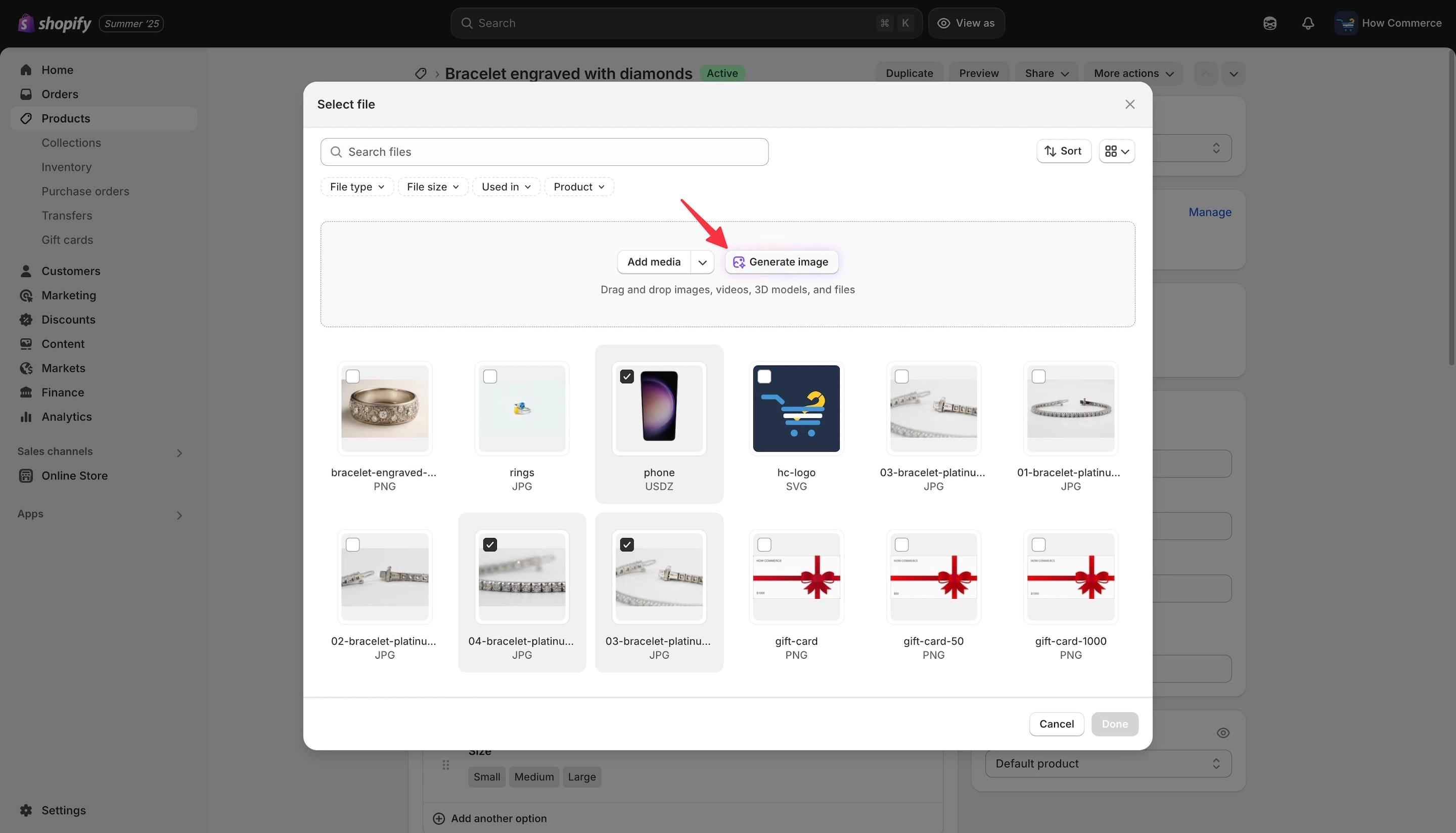Click the Add media button
The image size is (1456, 833).
[x=654, y=262]
